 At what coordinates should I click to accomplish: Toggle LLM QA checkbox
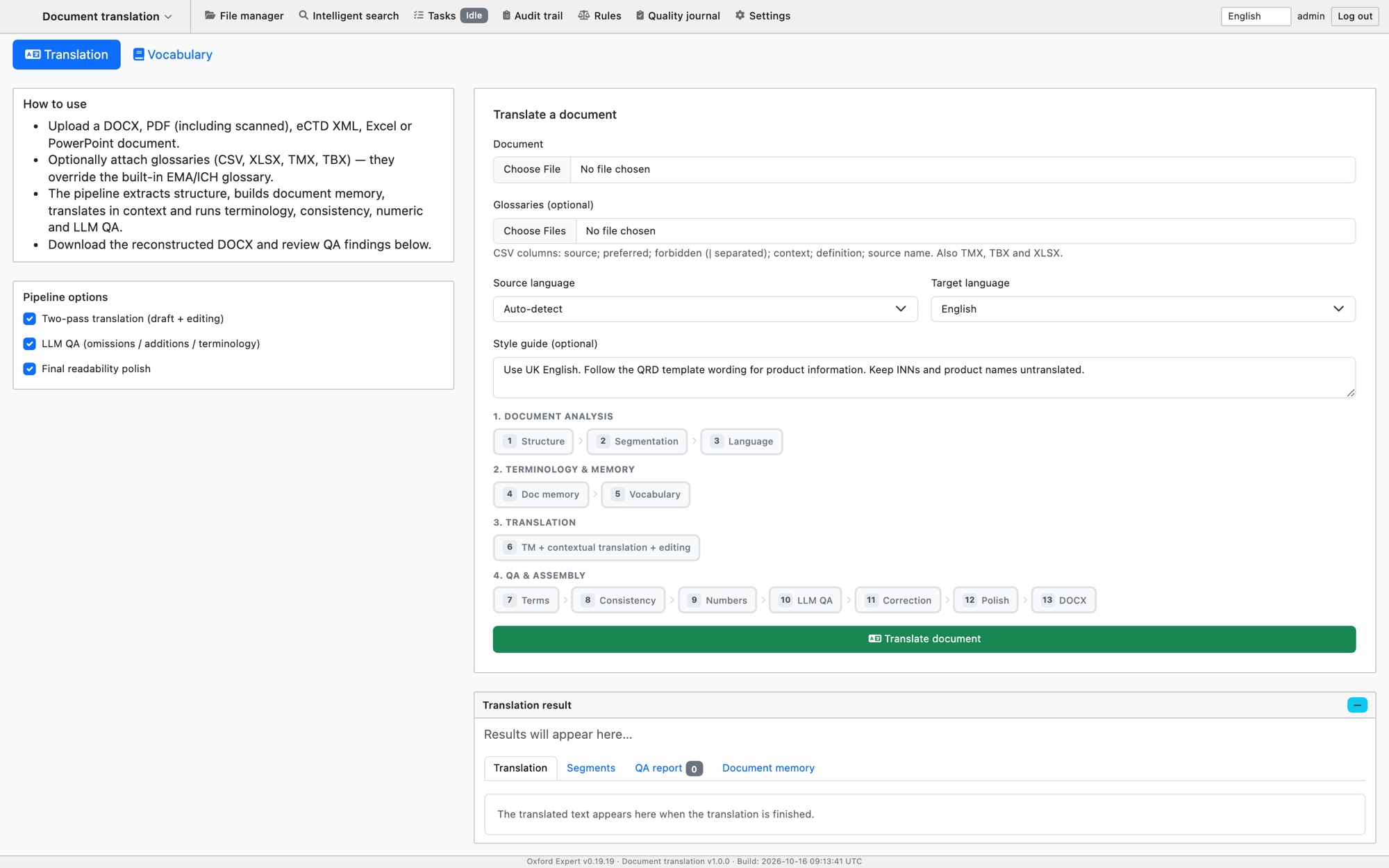click(29, 344)
